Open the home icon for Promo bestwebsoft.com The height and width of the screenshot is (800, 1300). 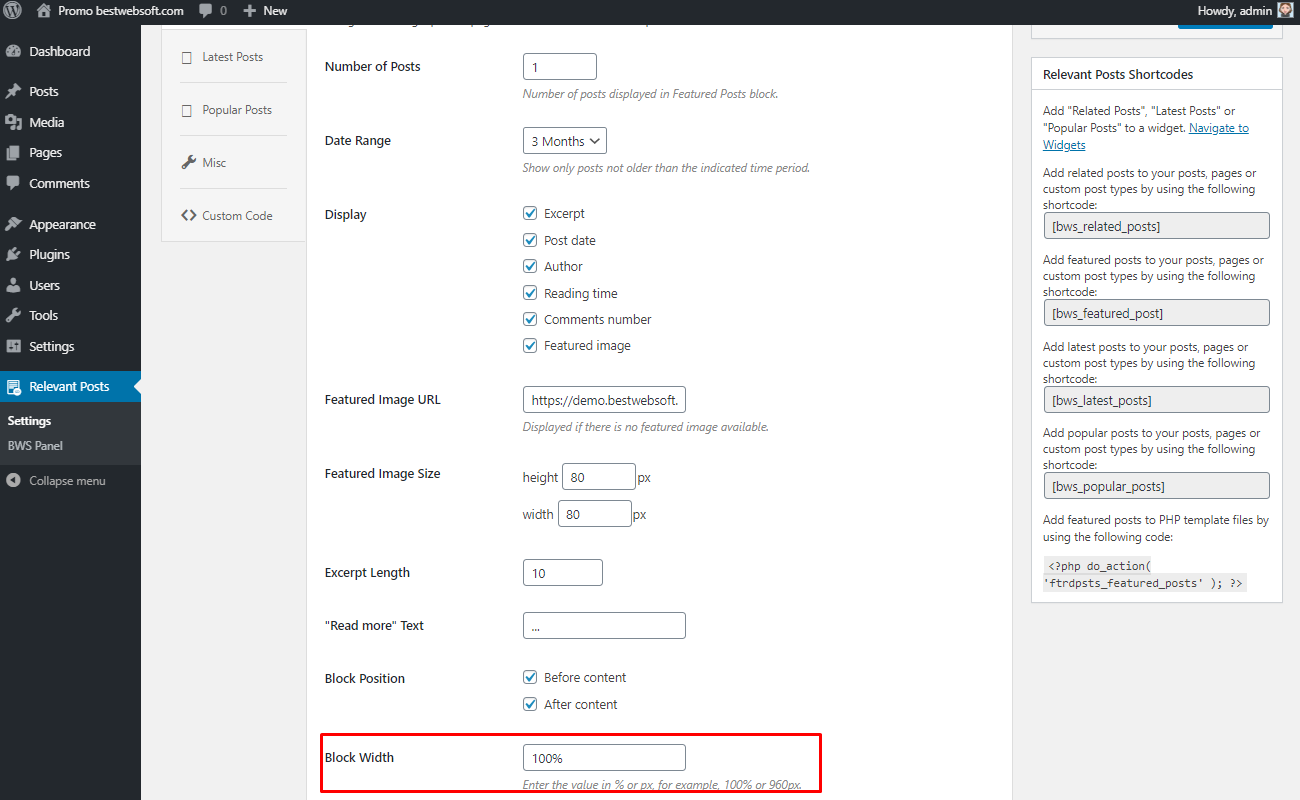pyautogui.click(x=43, y=11)
